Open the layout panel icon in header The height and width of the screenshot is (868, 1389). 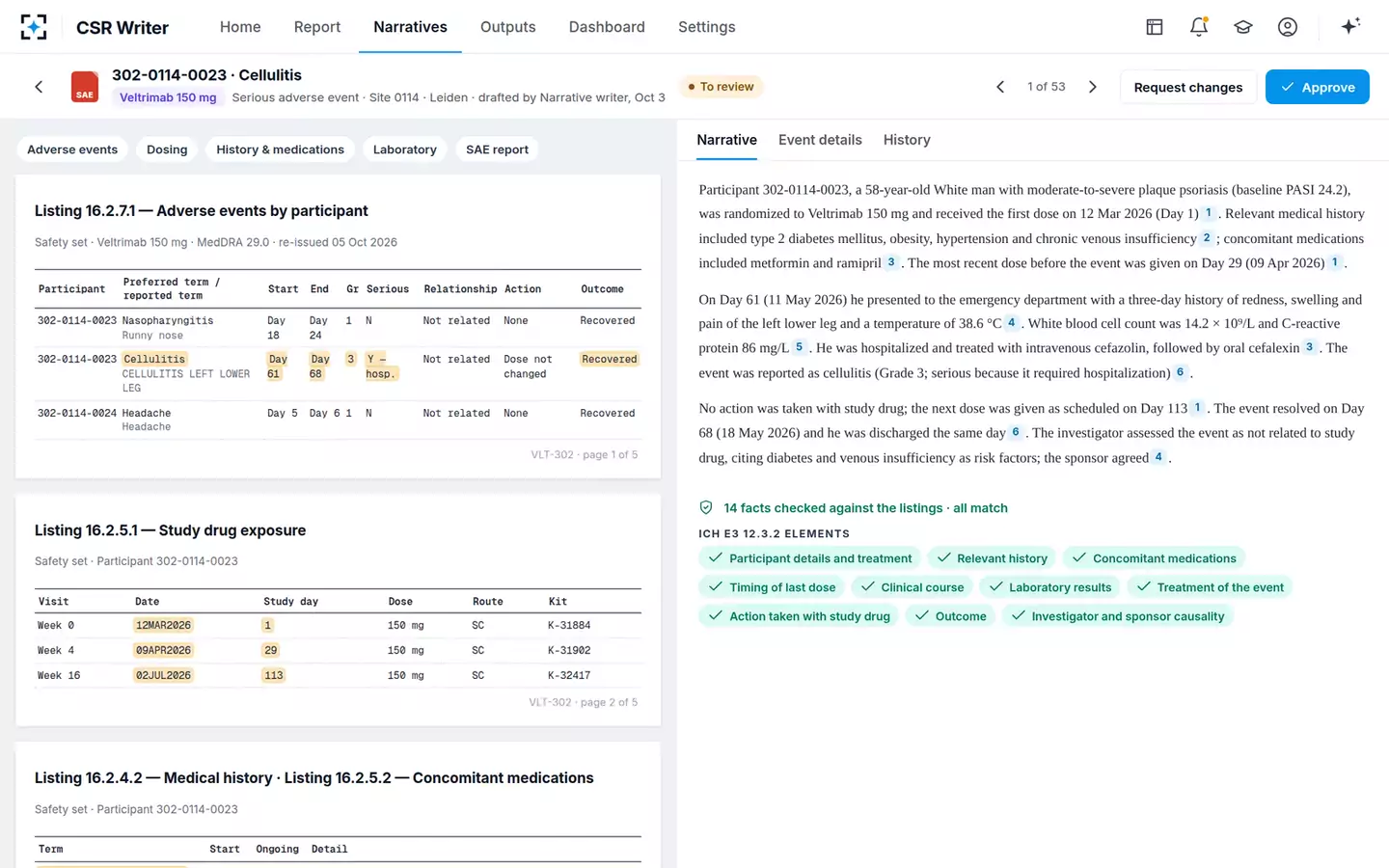1154,27
